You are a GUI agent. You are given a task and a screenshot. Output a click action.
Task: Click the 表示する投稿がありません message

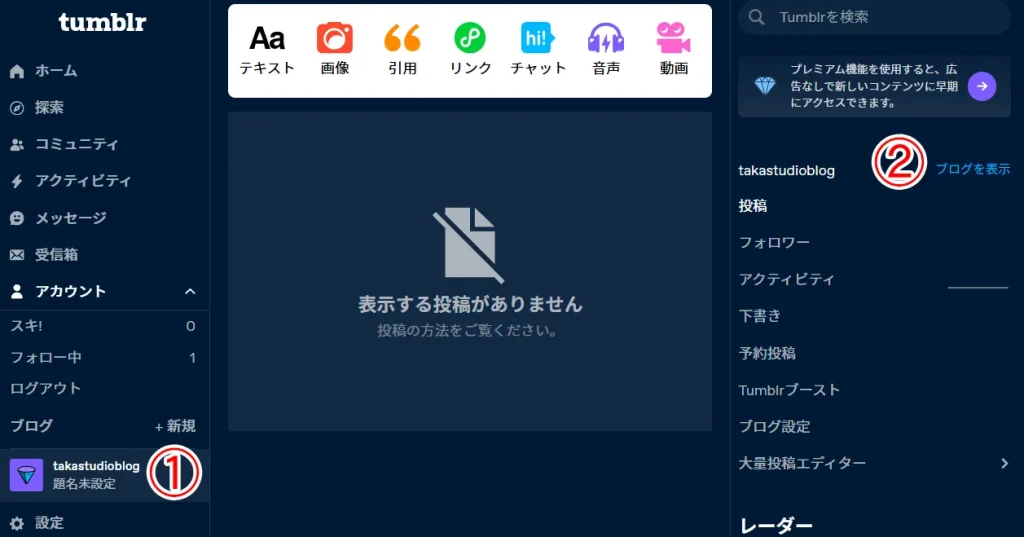[x=470, y=304]
